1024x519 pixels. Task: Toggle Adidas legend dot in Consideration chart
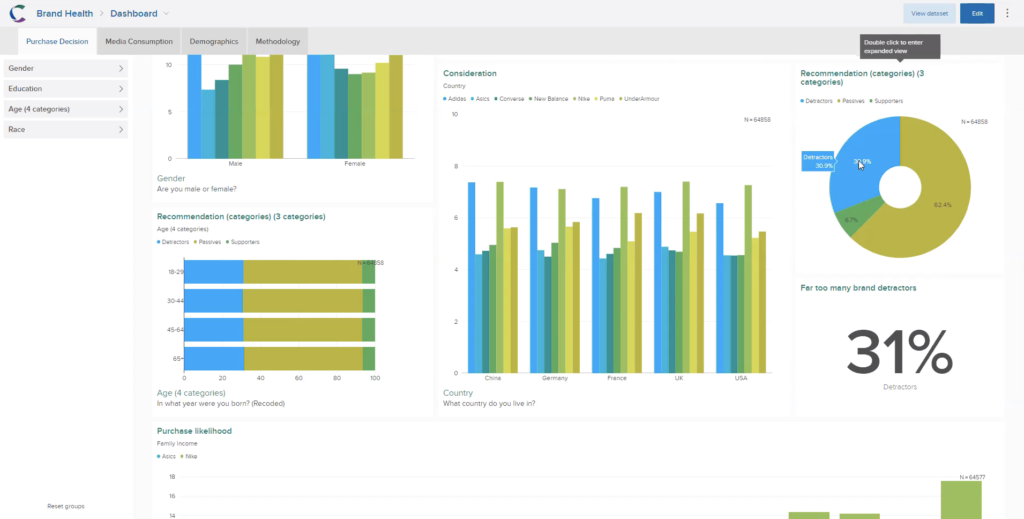click(x=445, y=99)
